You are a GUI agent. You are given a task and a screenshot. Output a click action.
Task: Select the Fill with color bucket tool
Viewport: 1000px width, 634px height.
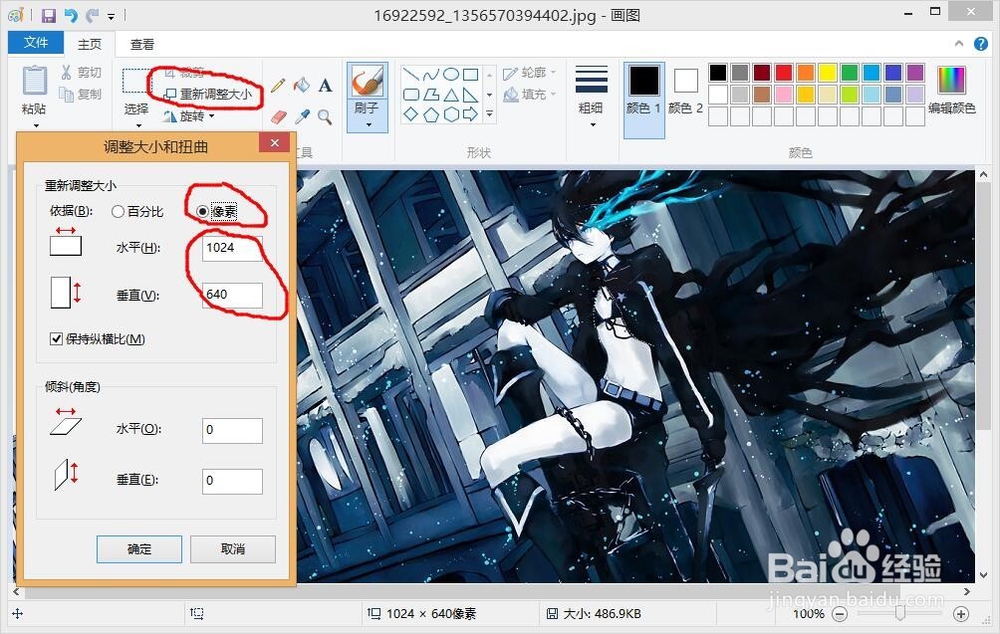[301, 85]
